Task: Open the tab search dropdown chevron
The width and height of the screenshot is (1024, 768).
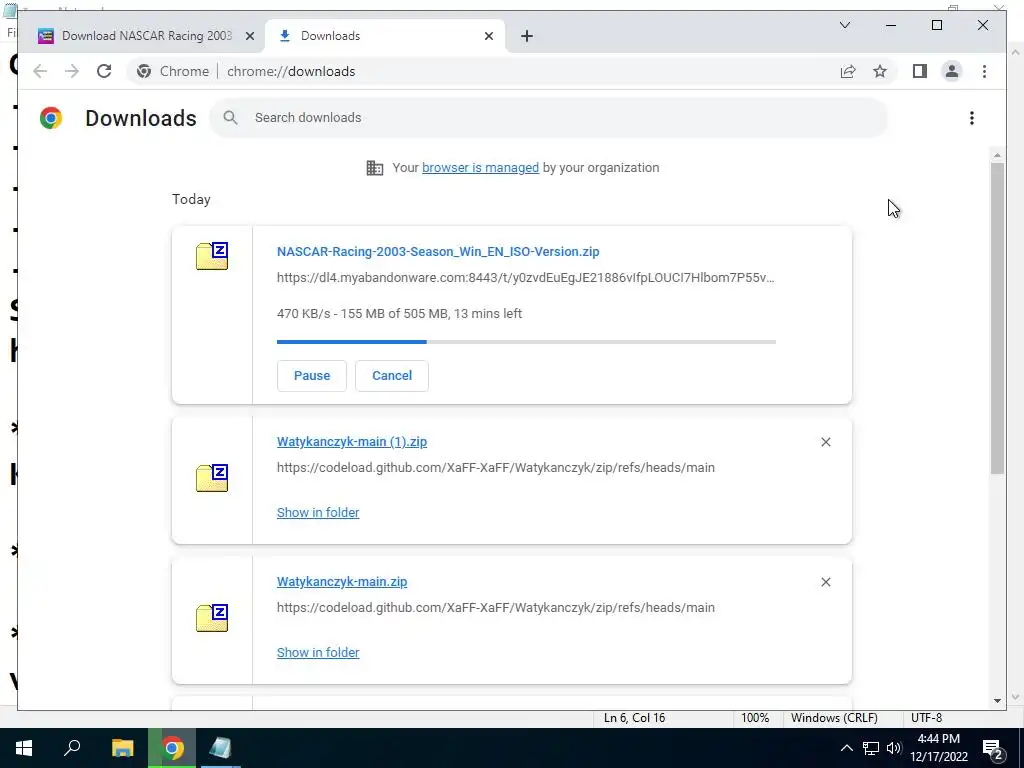Action: [844, 25]
